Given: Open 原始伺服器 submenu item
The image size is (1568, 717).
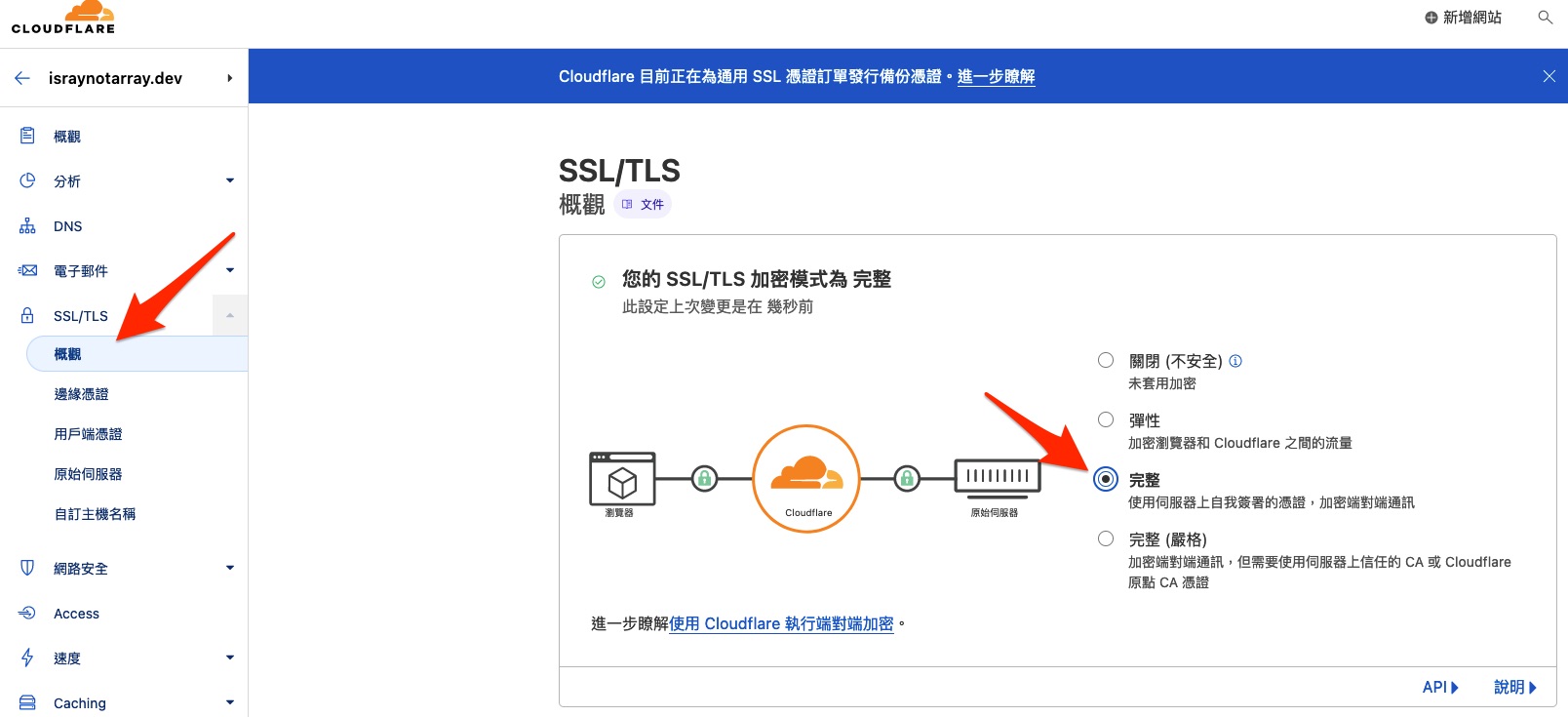Looking at the screenshot, I should coord(88,474).
